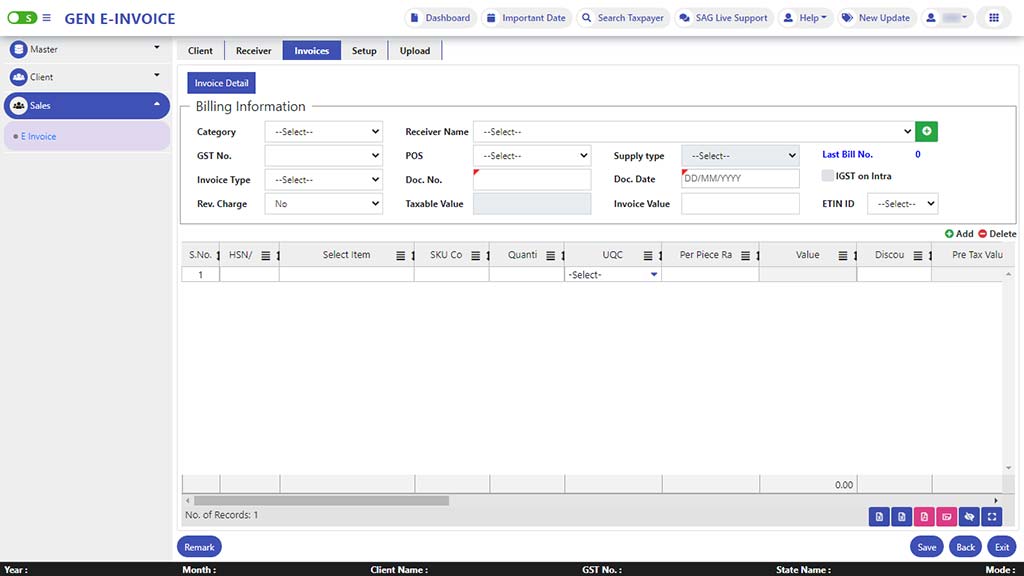Click the hamburger menu icon beside the logo
Image resolution: width=1024 pixels, height=576 pixels.
coord(46,18)
